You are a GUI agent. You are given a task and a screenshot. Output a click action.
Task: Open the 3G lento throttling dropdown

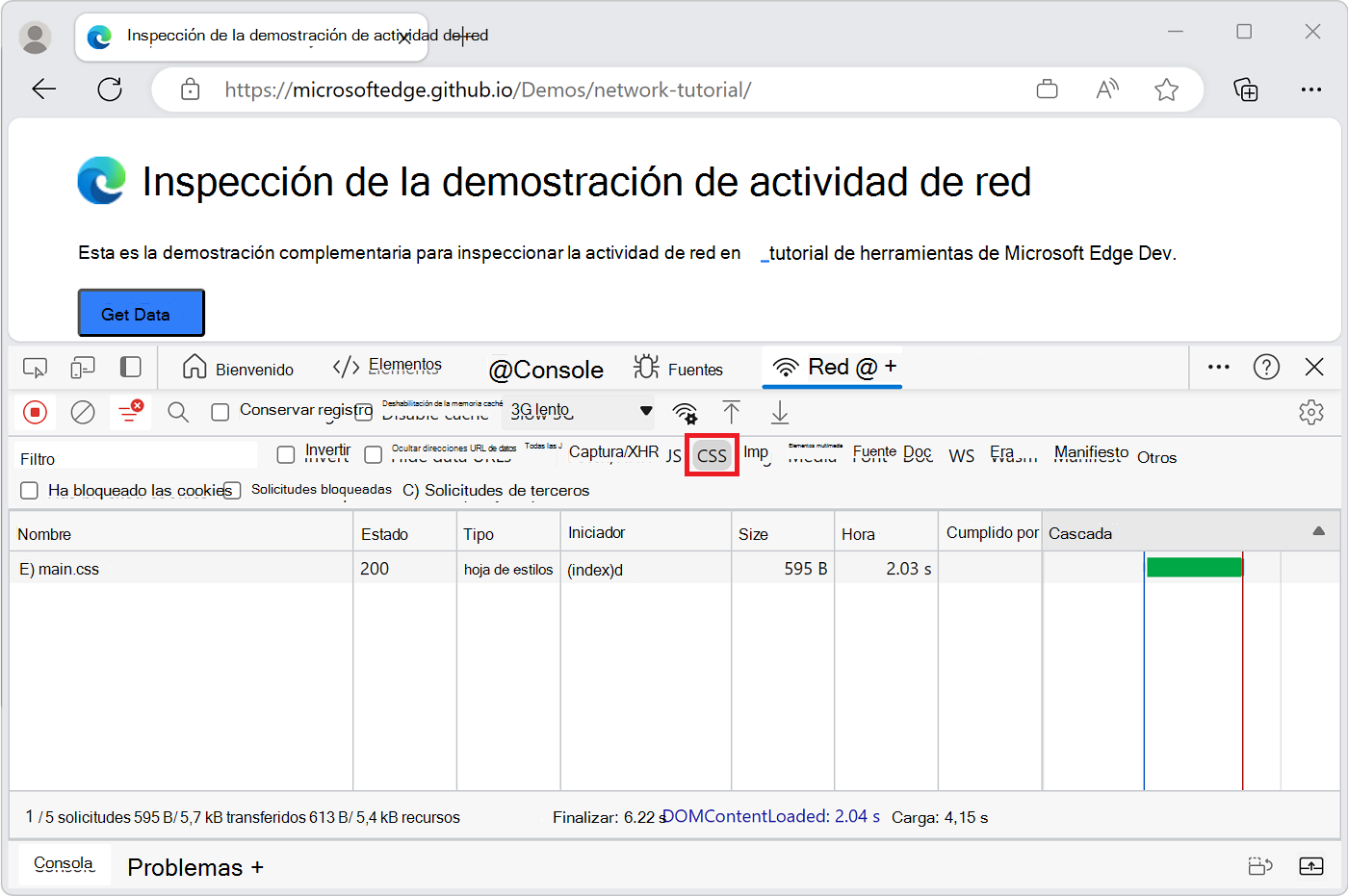(578, 411)
